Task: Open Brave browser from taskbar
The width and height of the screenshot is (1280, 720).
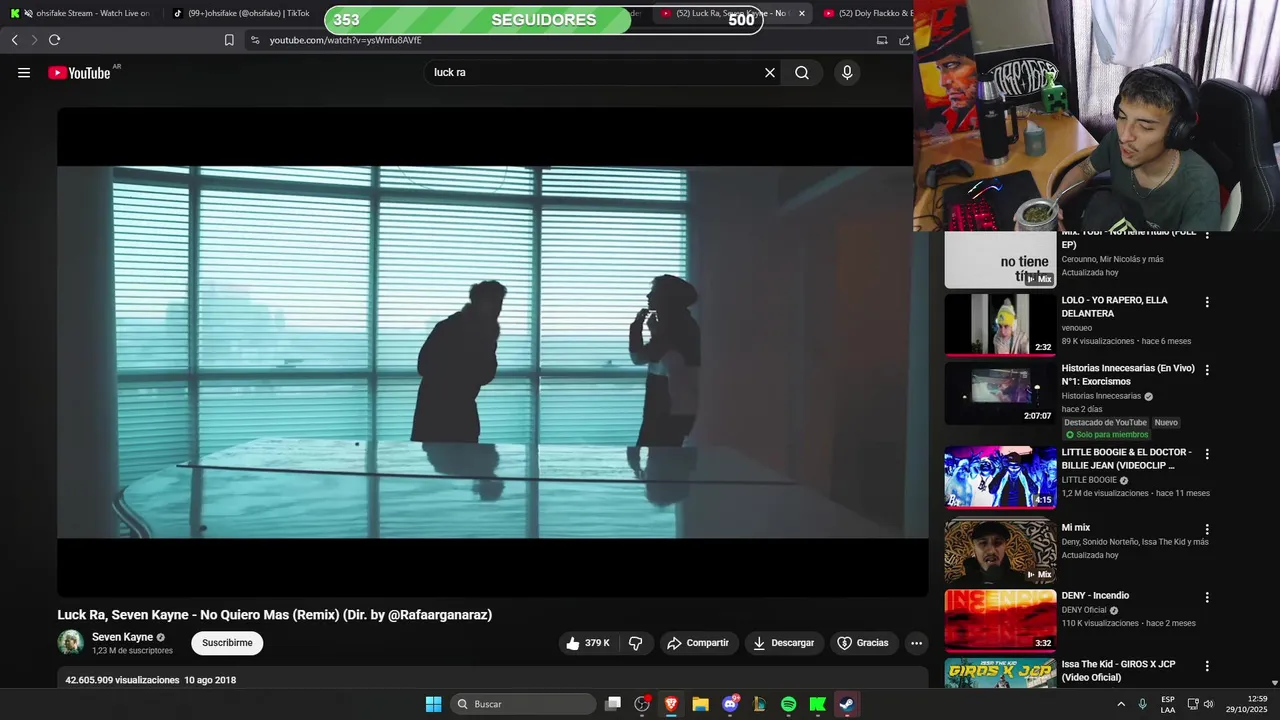Action: [x=671, y=704]
